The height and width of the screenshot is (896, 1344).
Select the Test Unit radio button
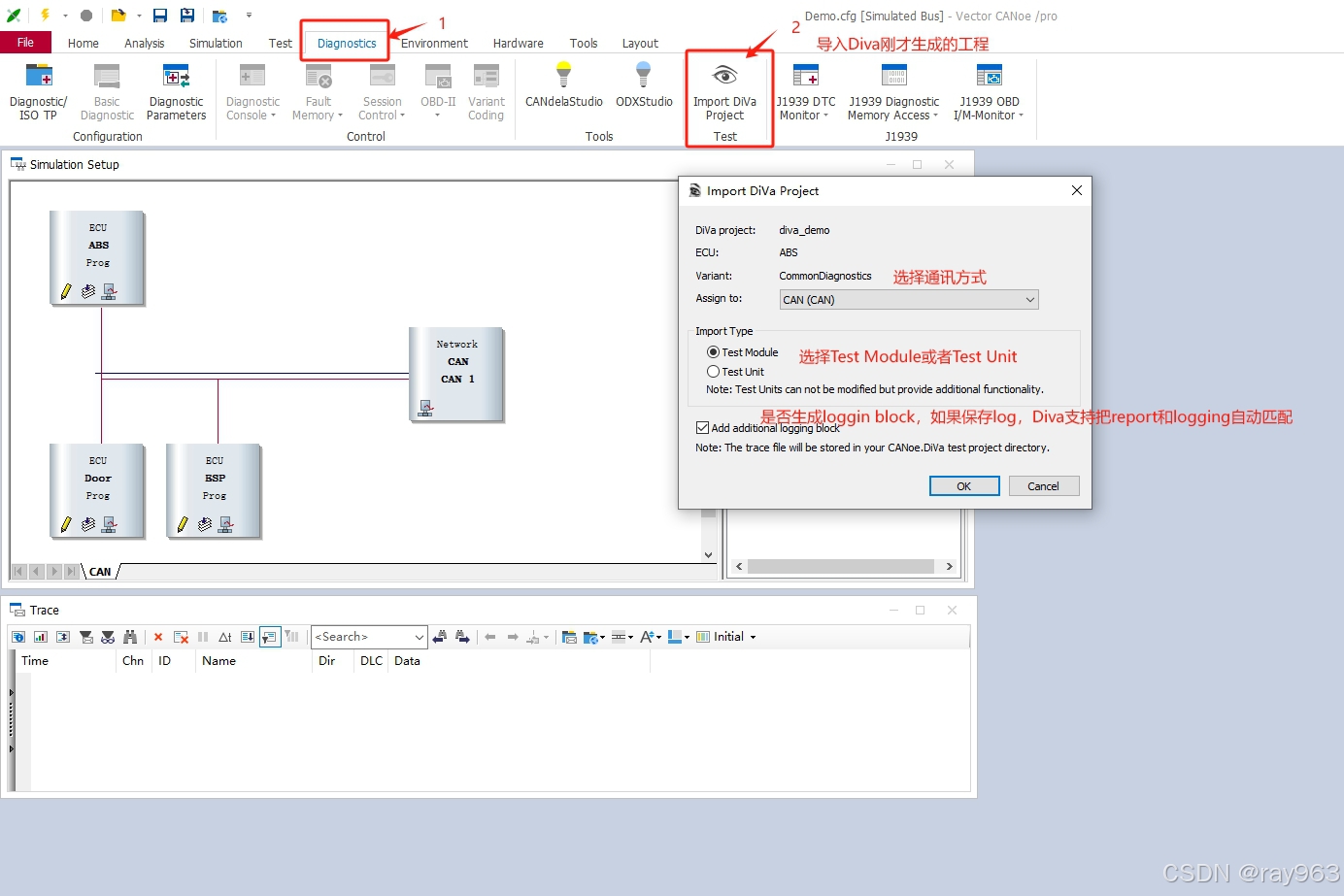tap(713, 372)
